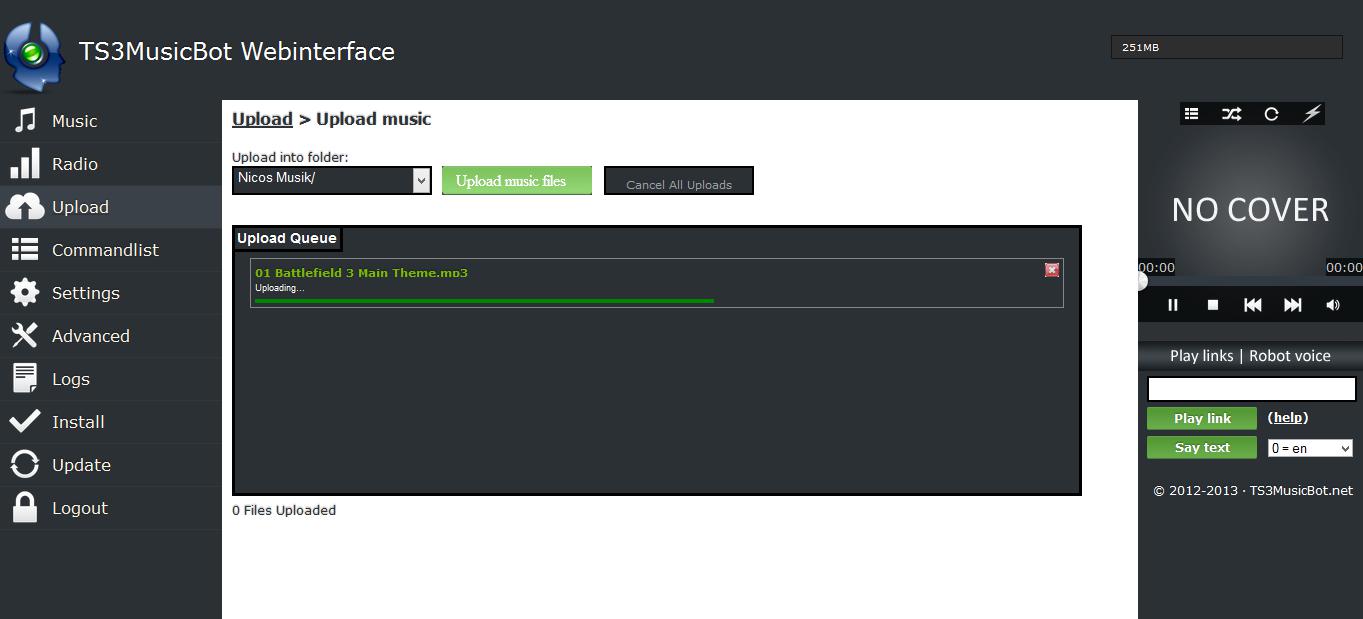Click the Play links heading text
This screenshot has width=1363, height=619.
tap(1201, 356)
